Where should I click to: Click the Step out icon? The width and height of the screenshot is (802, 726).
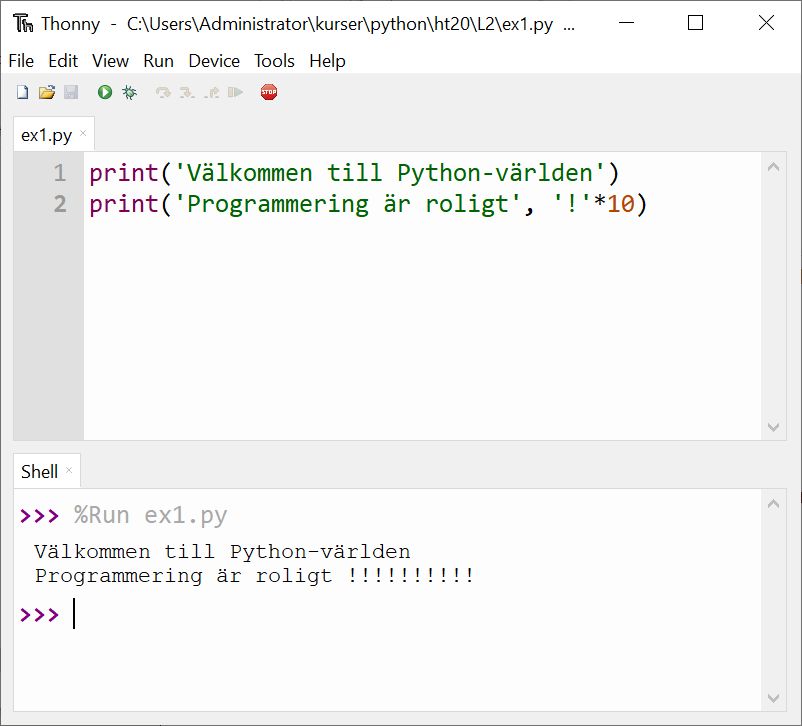(211, 92)
